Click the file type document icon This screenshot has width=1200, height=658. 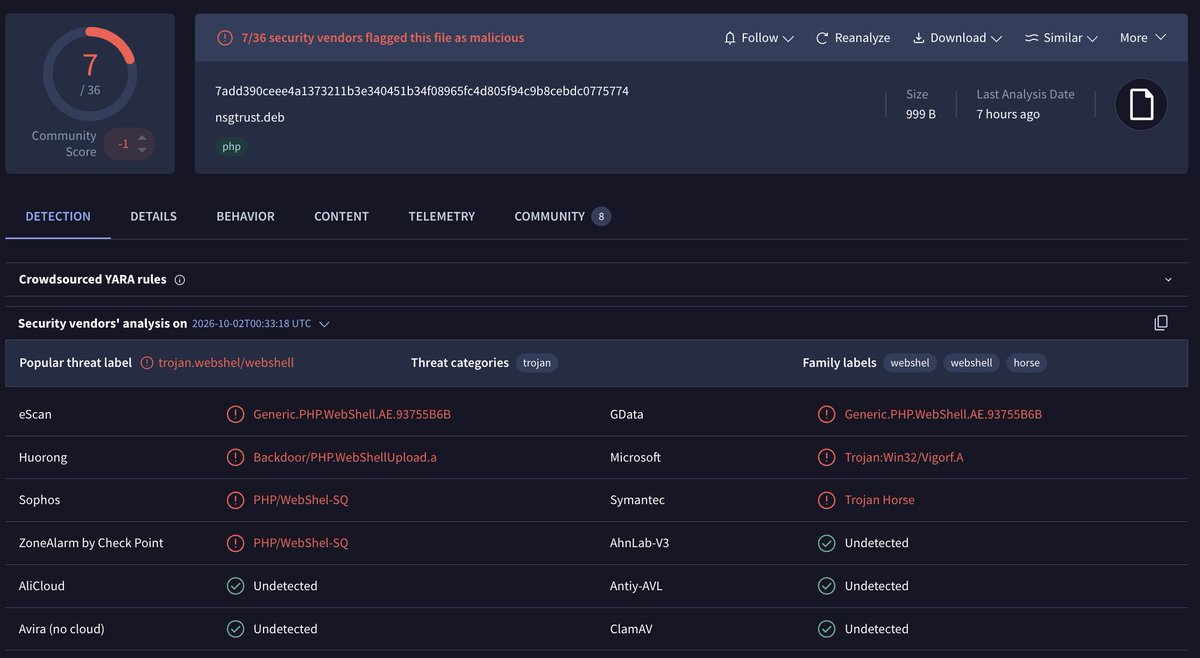pos(1141,104)
